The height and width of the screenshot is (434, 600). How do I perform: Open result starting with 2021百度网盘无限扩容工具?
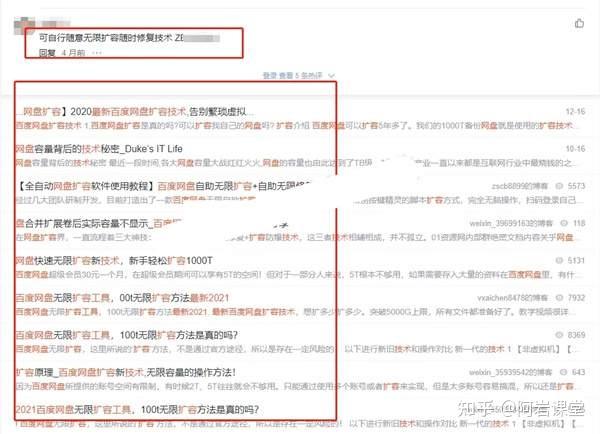pyautogui.click(x=137, y=410)
